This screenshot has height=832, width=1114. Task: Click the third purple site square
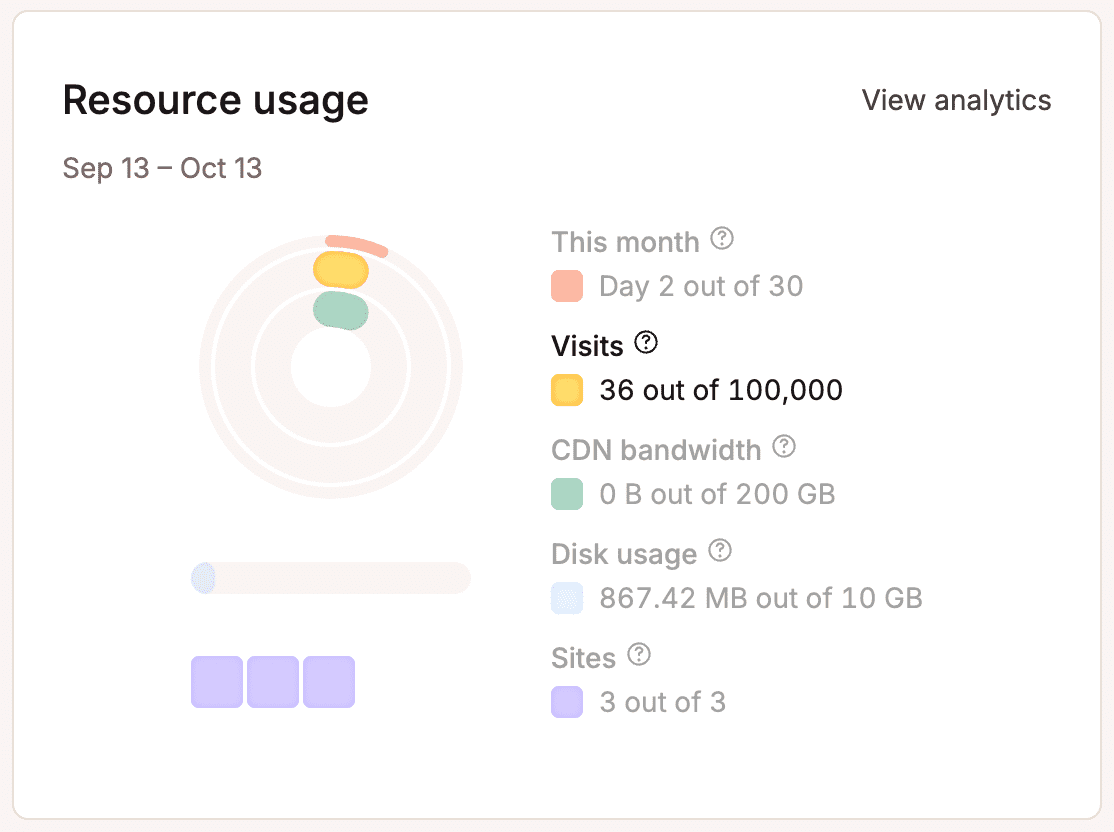click(x=329, y=682)
